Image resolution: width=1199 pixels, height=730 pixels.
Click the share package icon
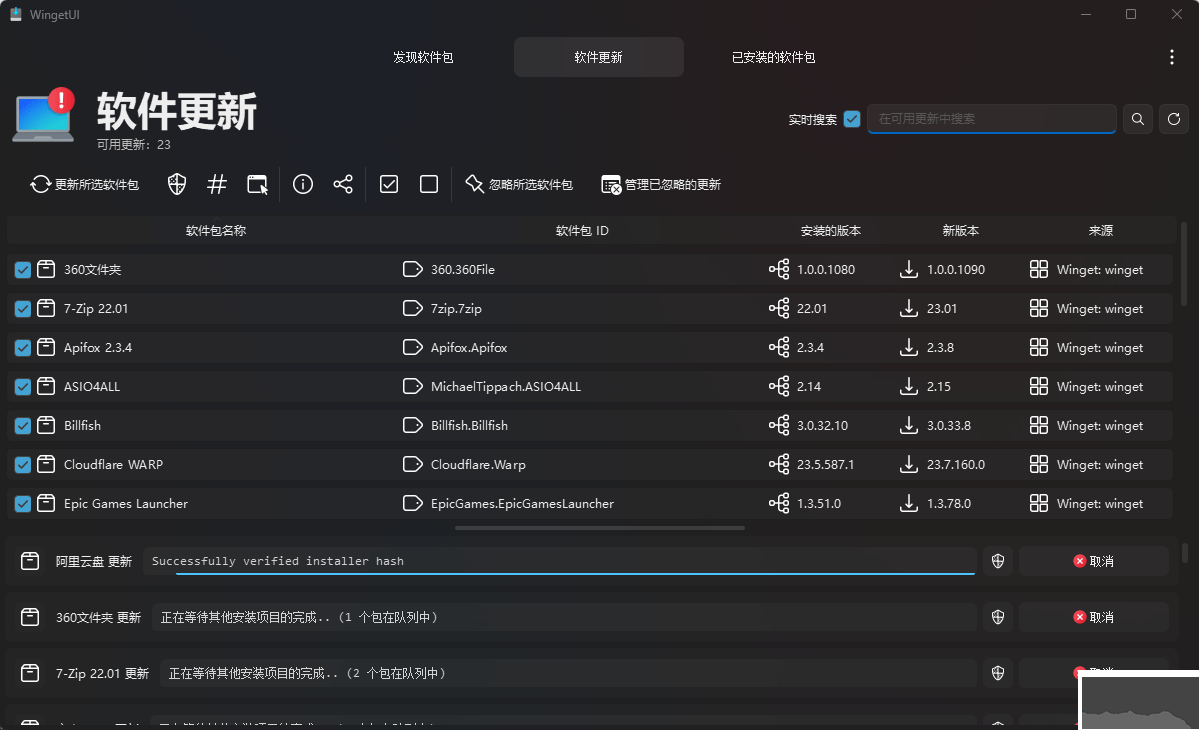(342, 184)
